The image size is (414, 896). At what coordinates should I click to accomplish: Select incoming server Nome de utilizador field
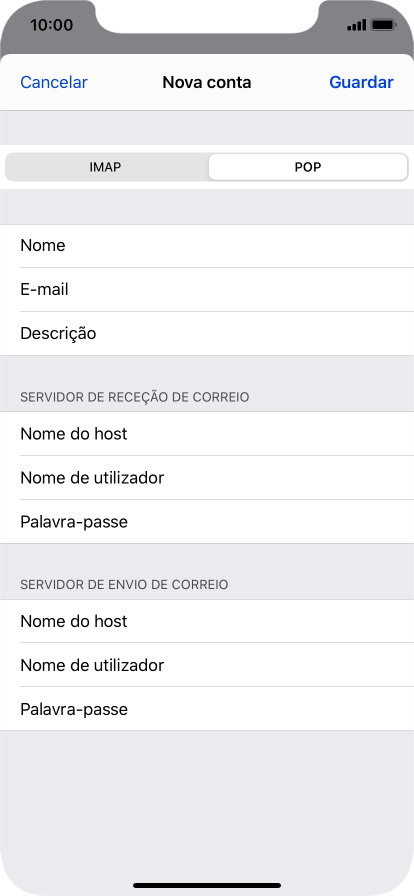point(207,478)
